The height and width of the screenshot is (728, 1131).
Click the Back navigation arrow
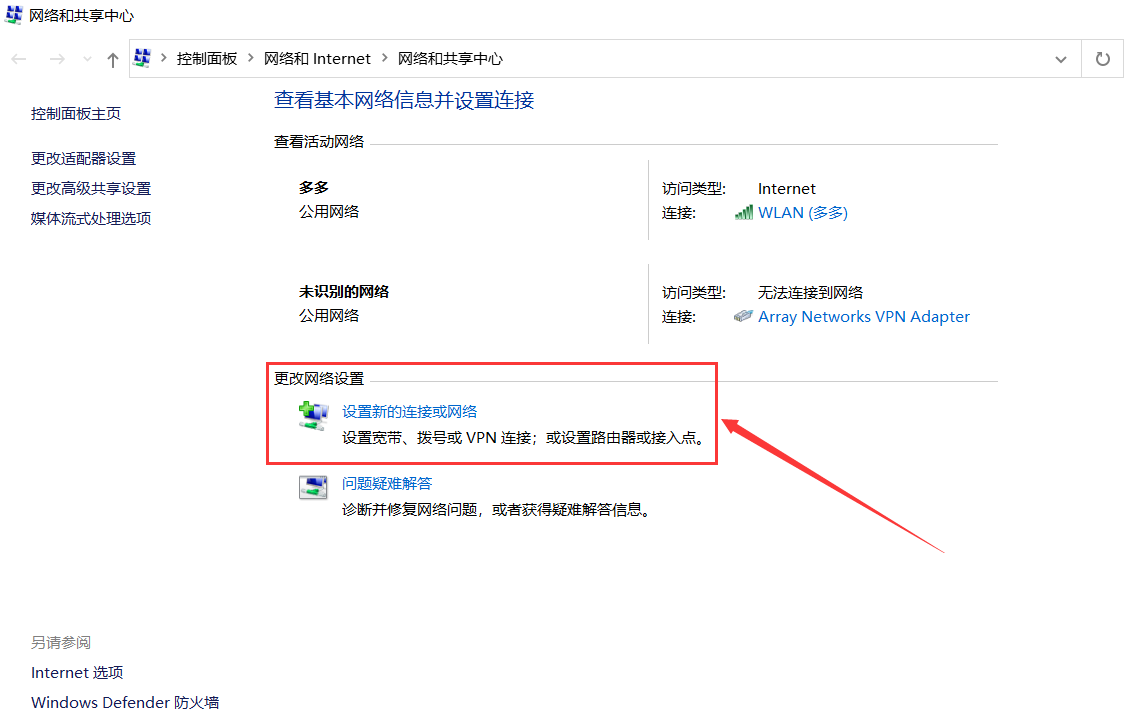pos(19,59)
